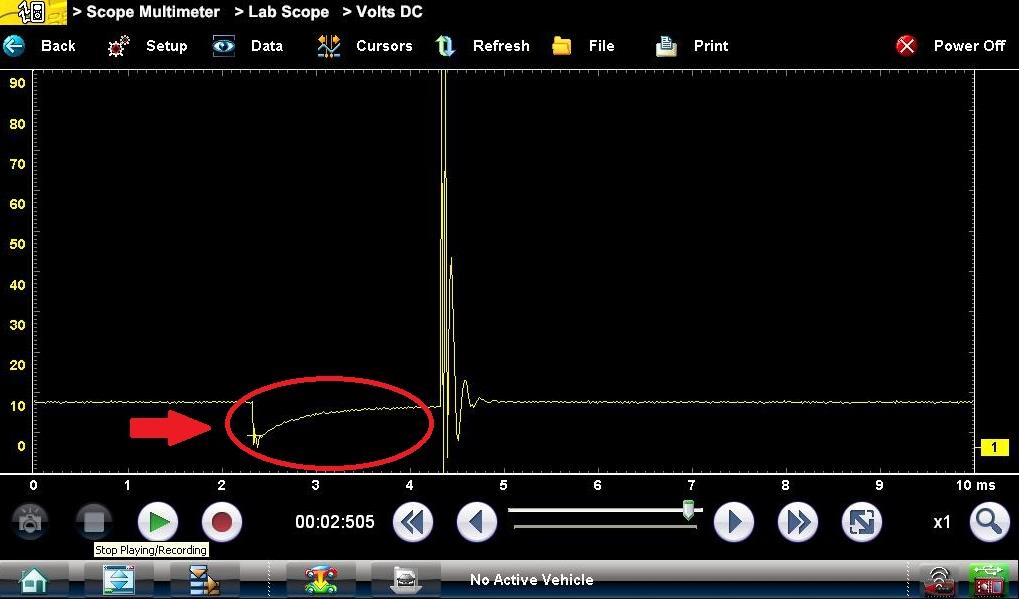Click the red Record button
This screenshot has height=599, width=1019.
[222, 522]
